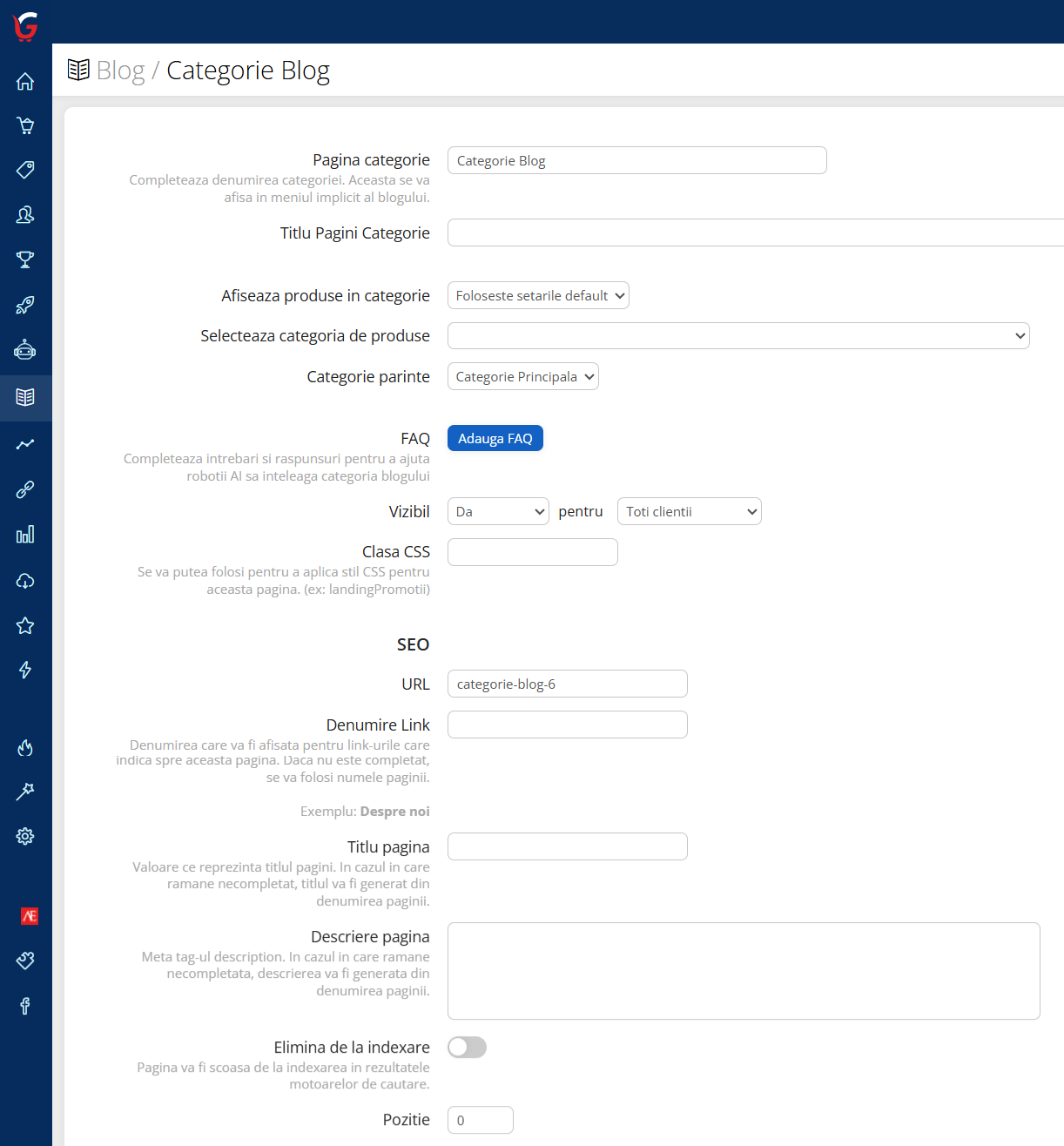Open the Categorie parinte dropdown
The image size is (1064, 1146).
point(522,377)
